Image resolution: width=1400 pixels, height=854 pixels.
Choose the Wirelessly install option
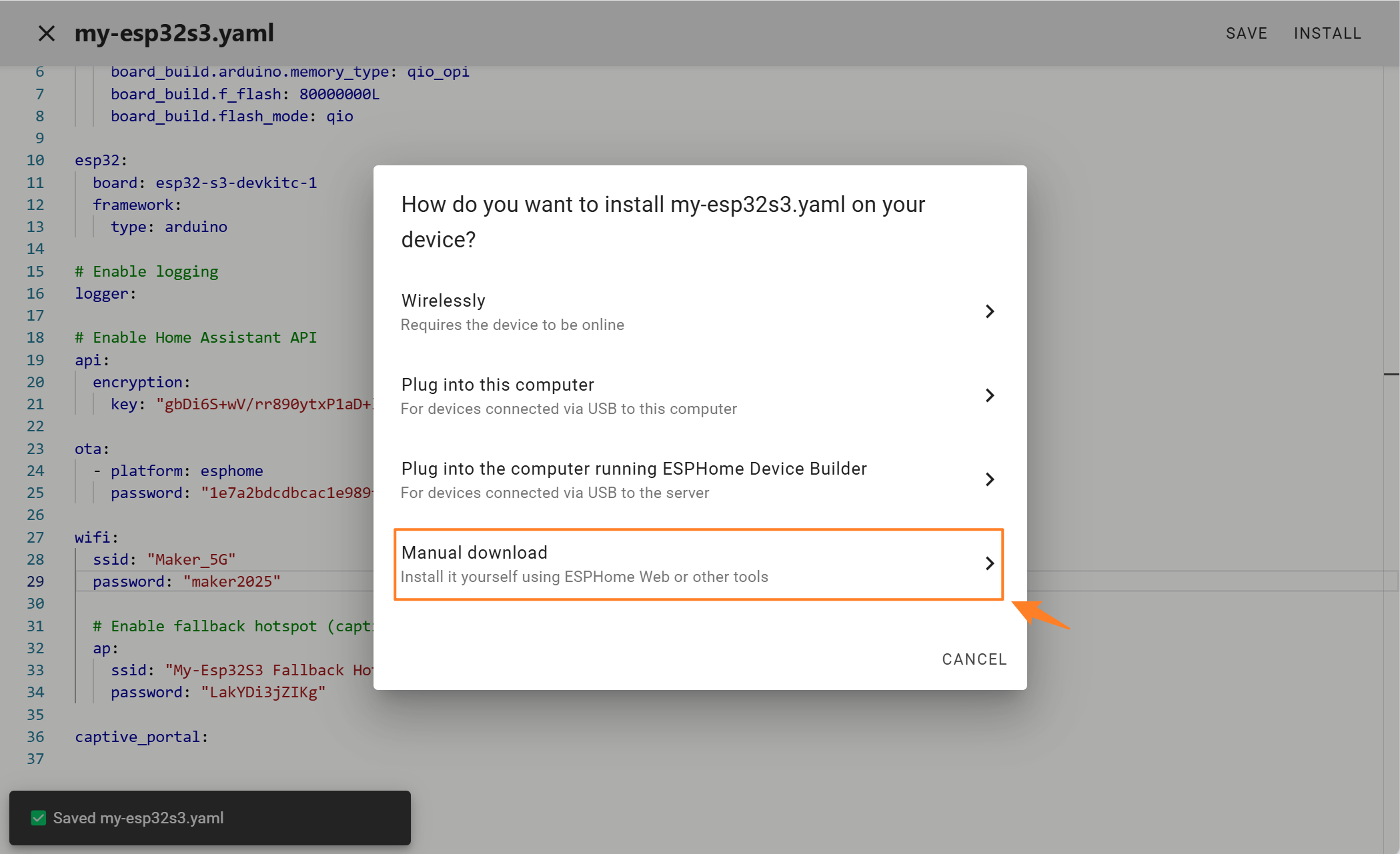[699, 311]
